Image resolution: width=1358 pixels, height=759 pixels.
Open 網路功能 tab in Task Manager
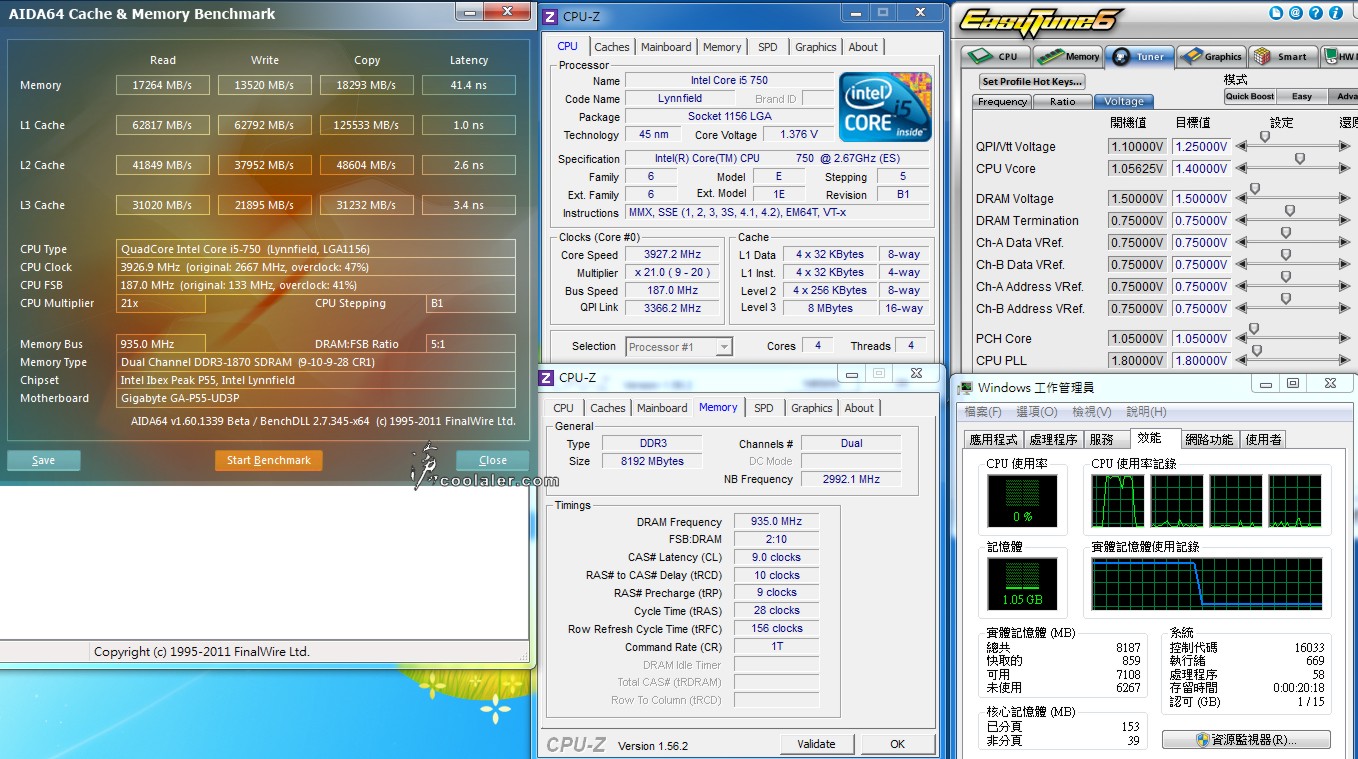1209,440
